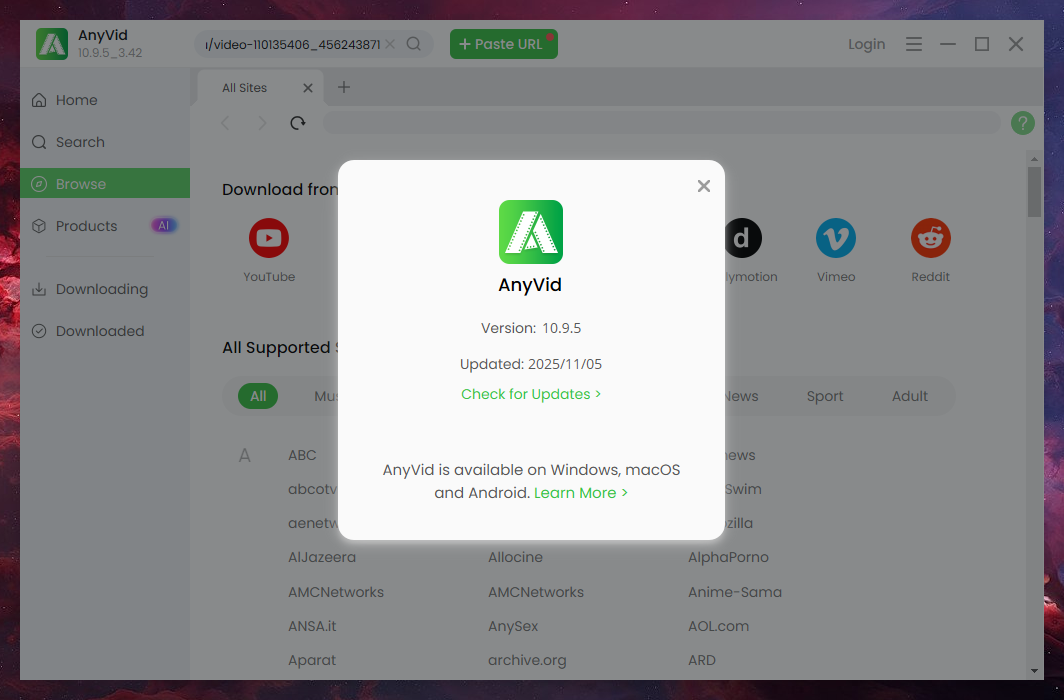This screenshot has width=1064, height=700.
Task: Open Downloading list in sidebar
Action: point(105,289)
